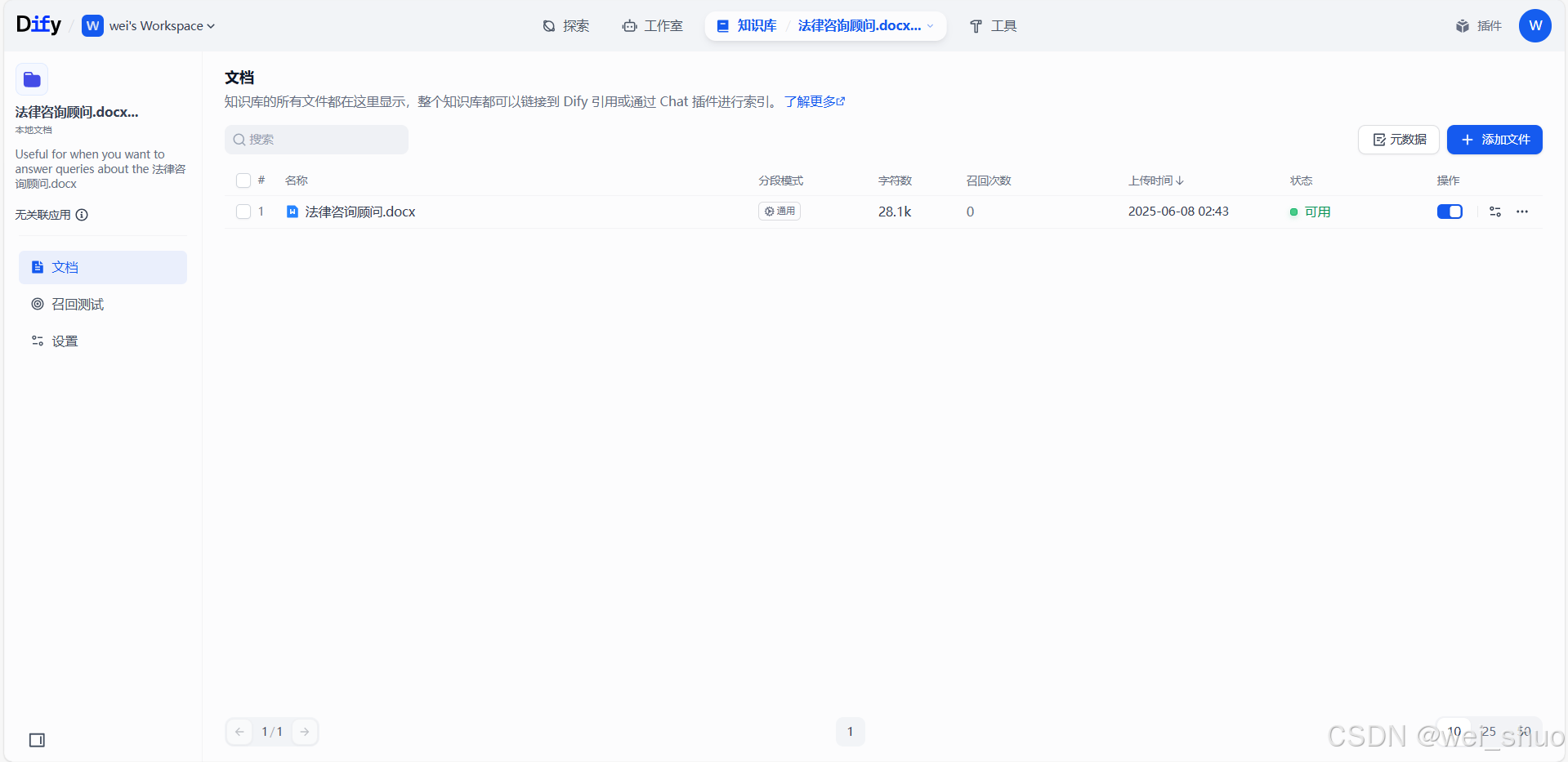1568x762 pixels.
Task: Click the 添加文件 button
Action: tap(1494, 140)
